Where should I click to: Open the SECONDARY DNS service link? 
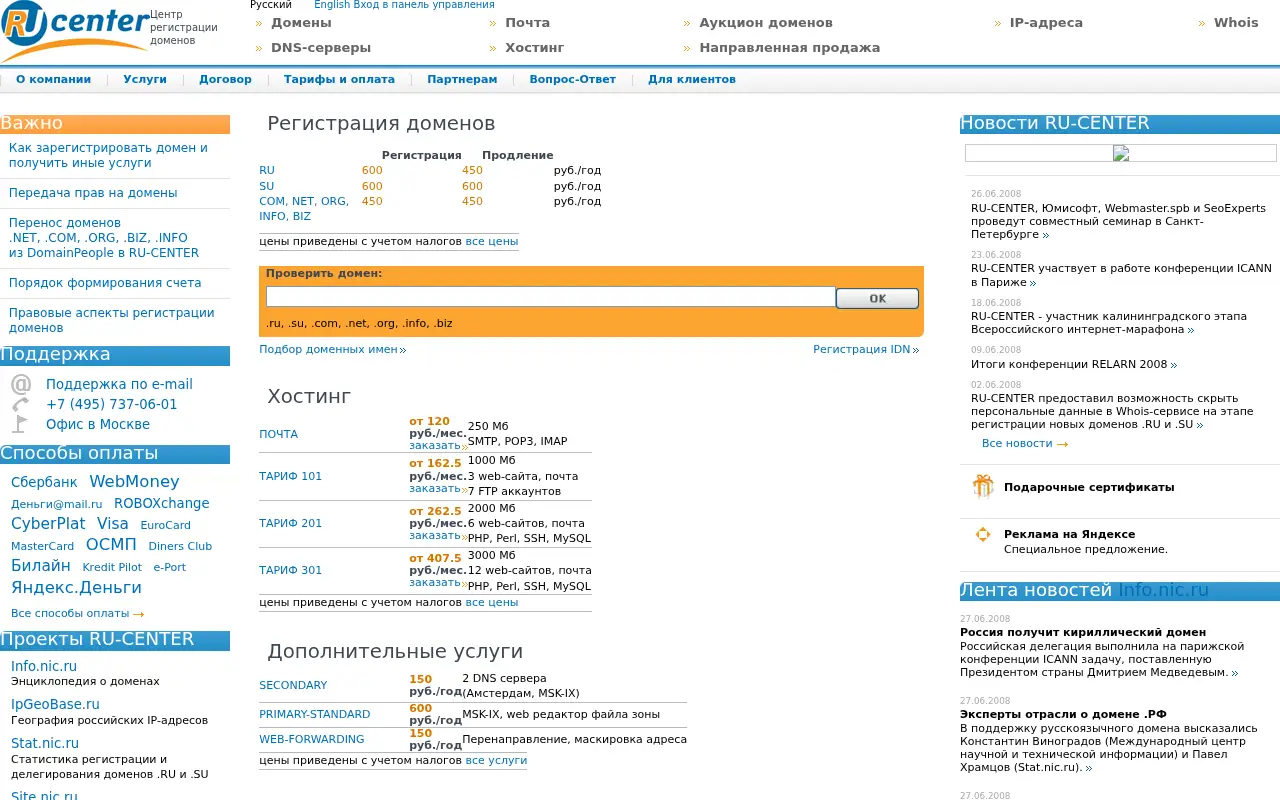(x=293, y=685)
